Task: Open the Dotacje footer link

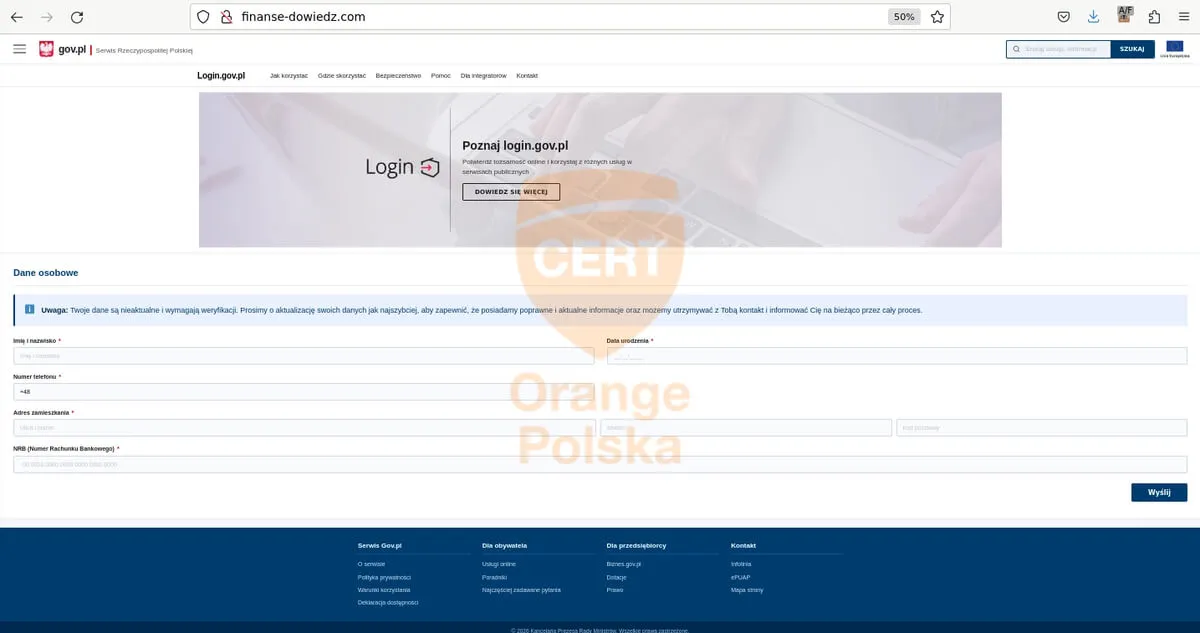Action: pos(617,577)
